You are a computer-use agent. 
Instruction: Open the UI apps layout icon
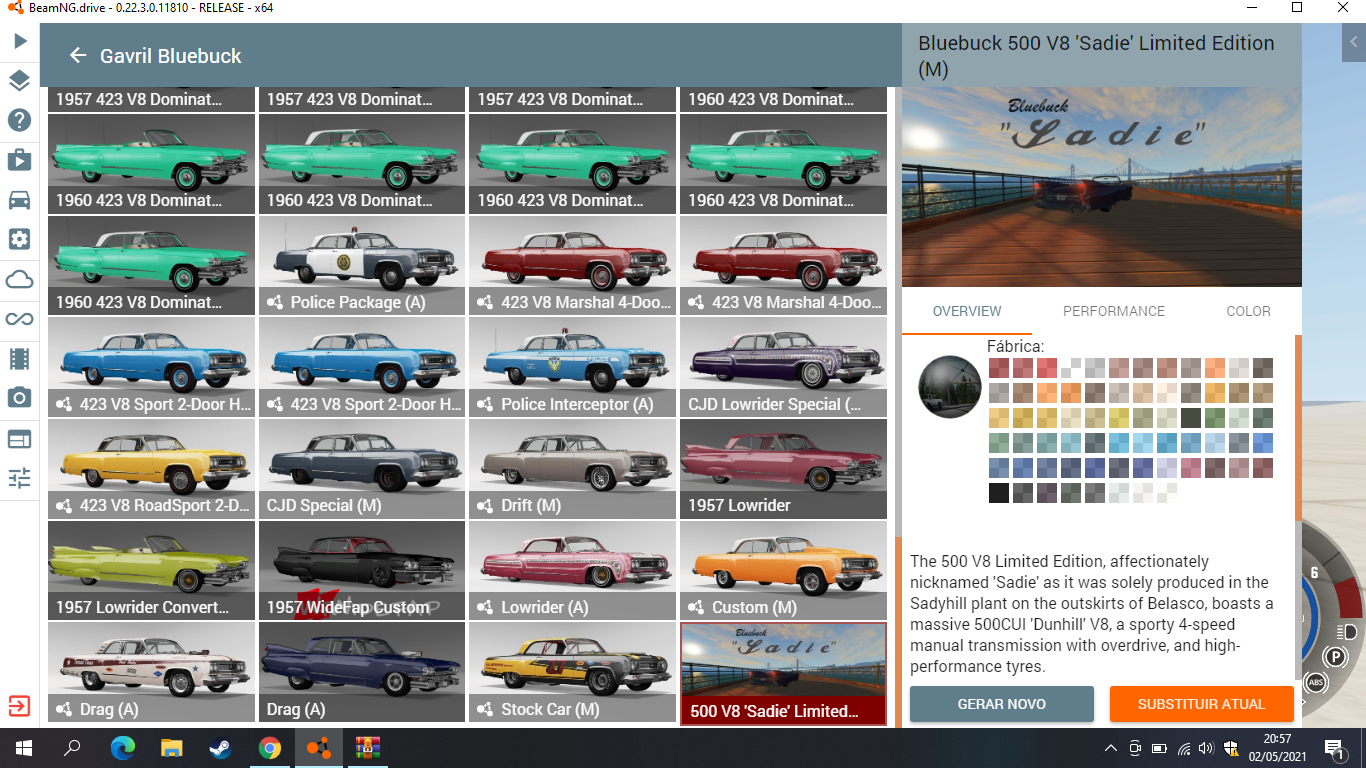click(x=20, y=438)
